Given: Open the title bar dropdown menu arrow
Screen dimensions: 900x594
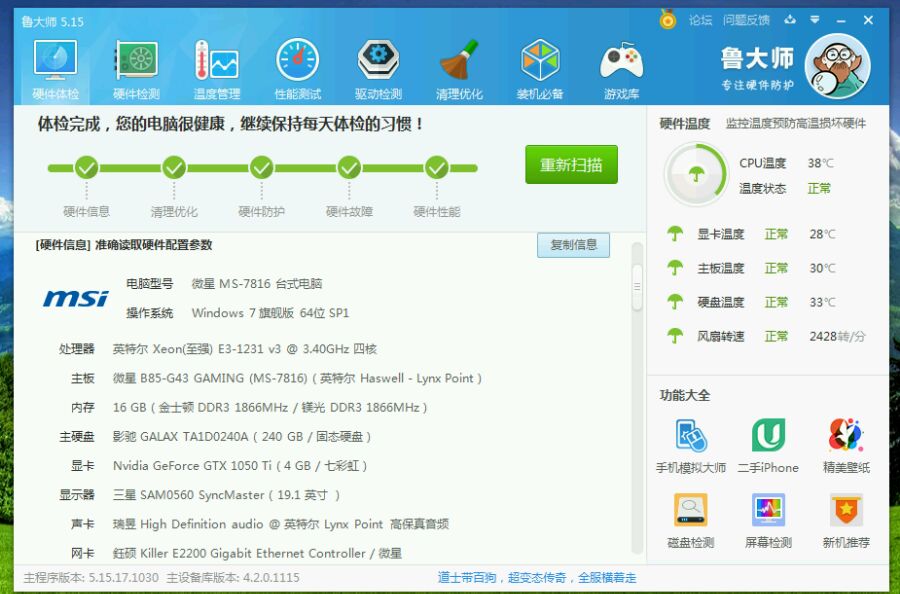Looking at the screenshot, I should pyautogui.click(x=814, y=20).
